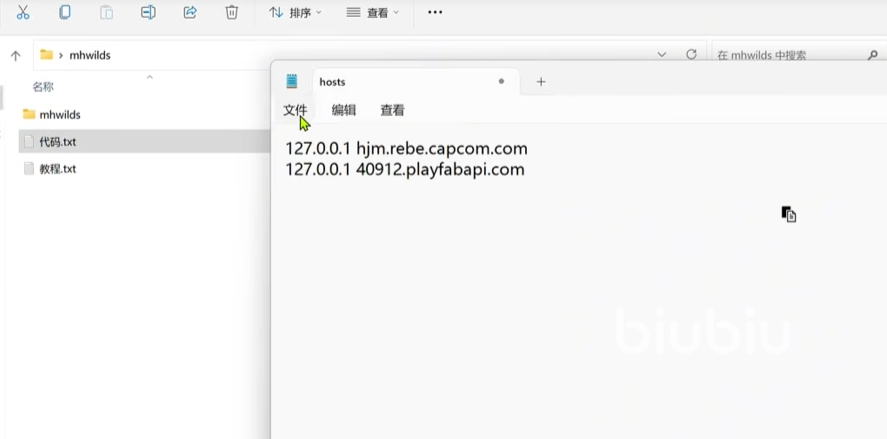Click the Share icon in toolbar

(190, 13)
